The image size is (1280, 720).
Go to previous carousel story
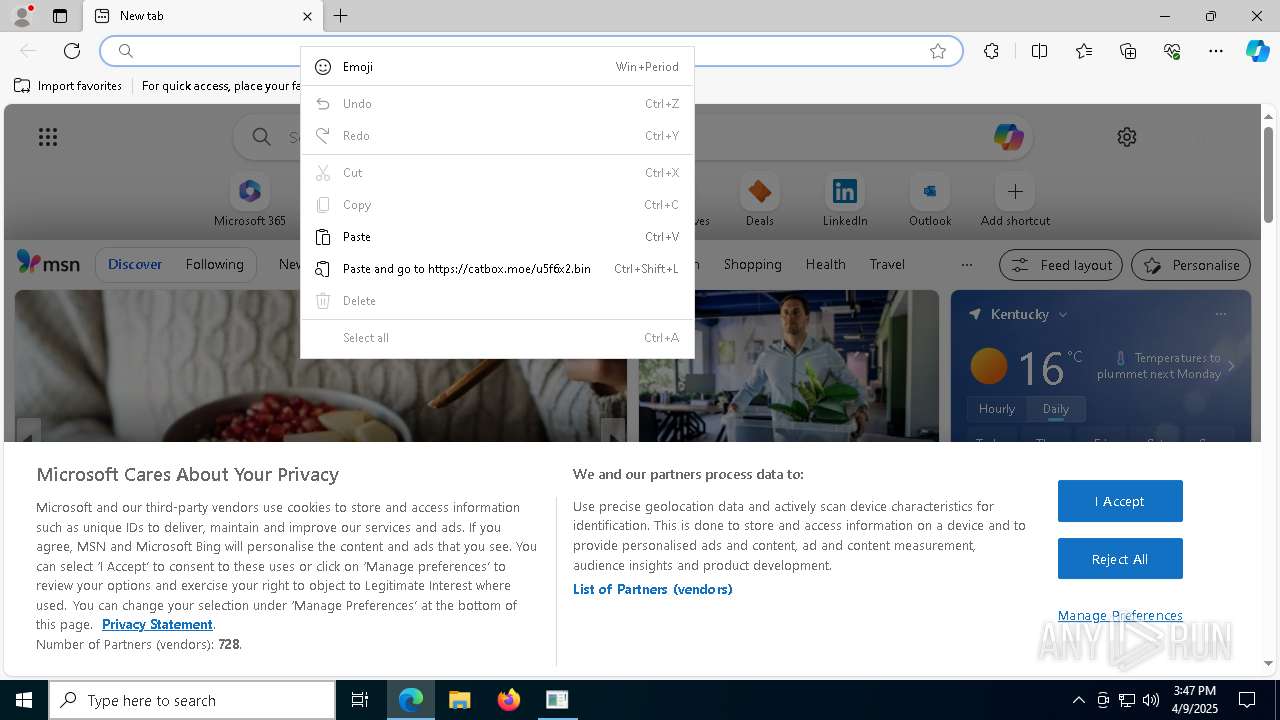(x=28, y=432)
